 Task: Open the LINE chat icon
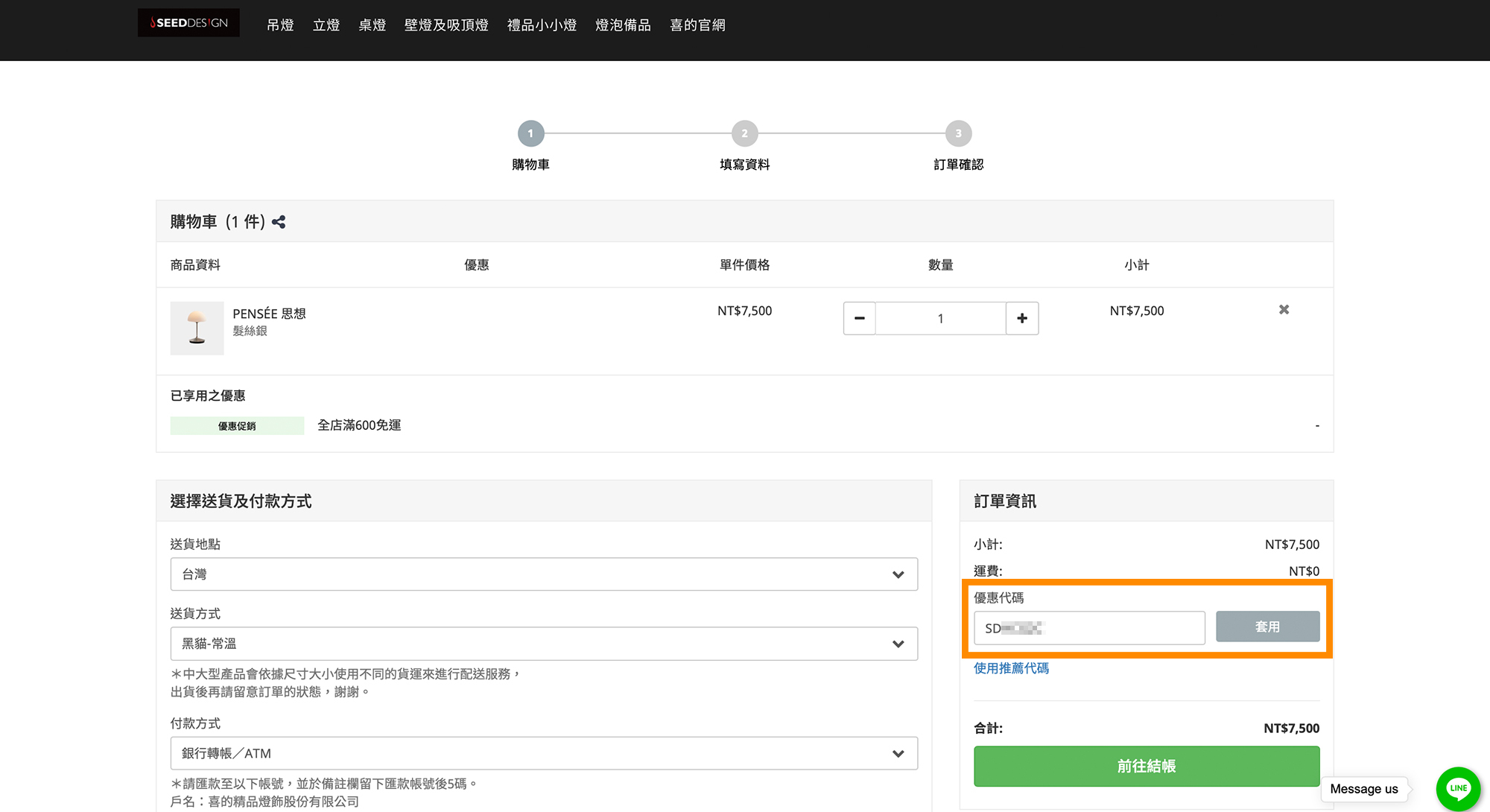click(1457, 788)
